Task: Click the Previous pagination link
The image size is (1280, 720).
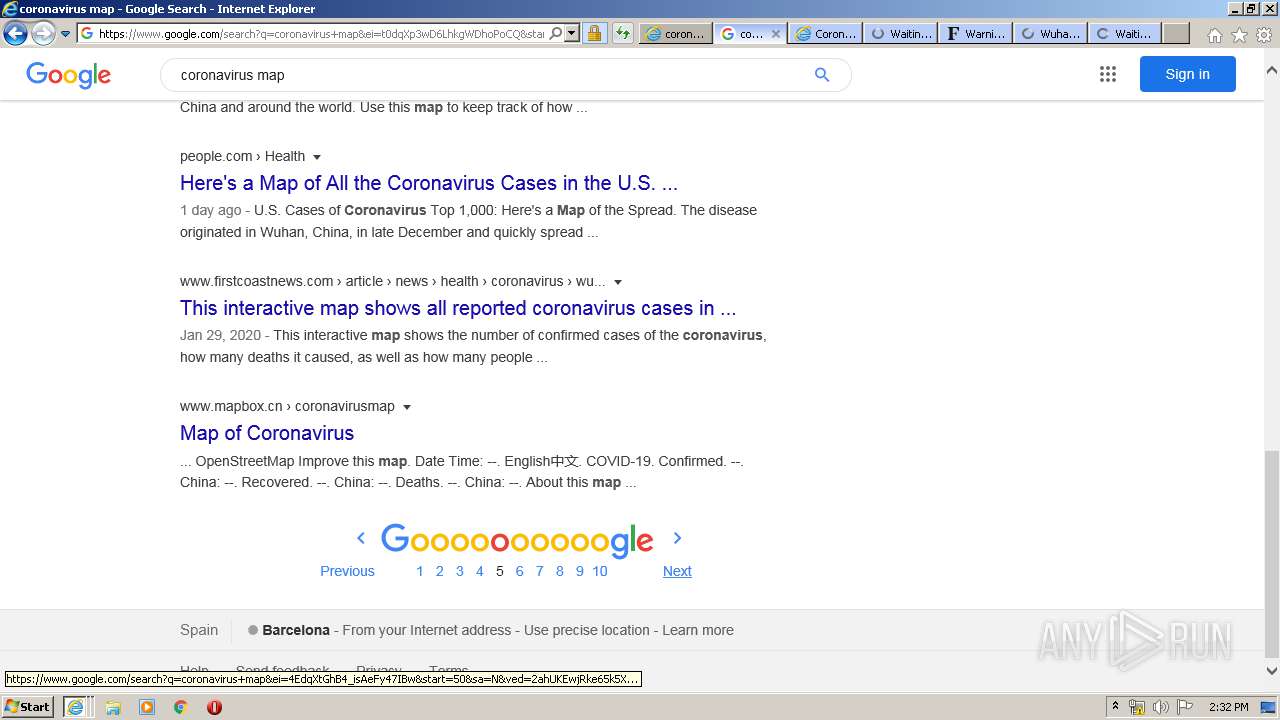Action: point(347,571)
